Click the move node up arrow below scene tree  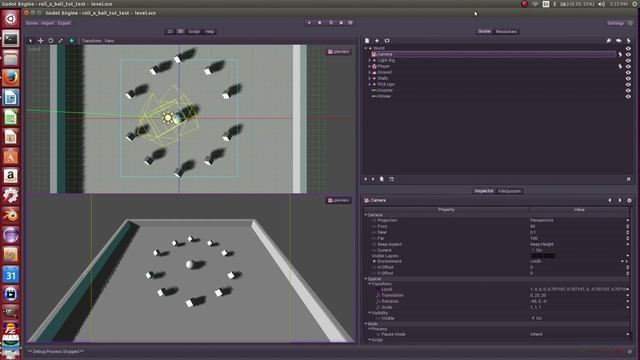click(366, 179)
